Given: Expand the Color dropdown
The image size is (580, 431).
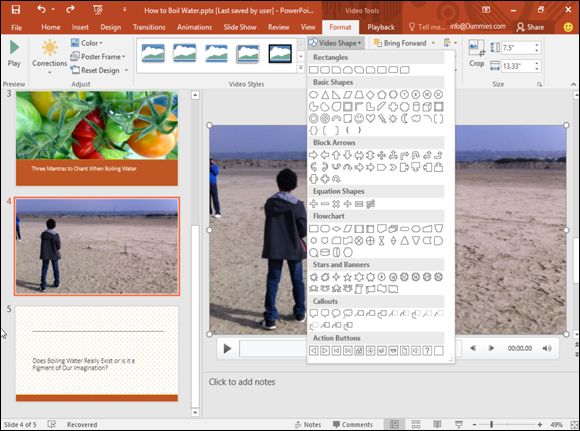Looking at the screenshot, I should pos(87,43).
